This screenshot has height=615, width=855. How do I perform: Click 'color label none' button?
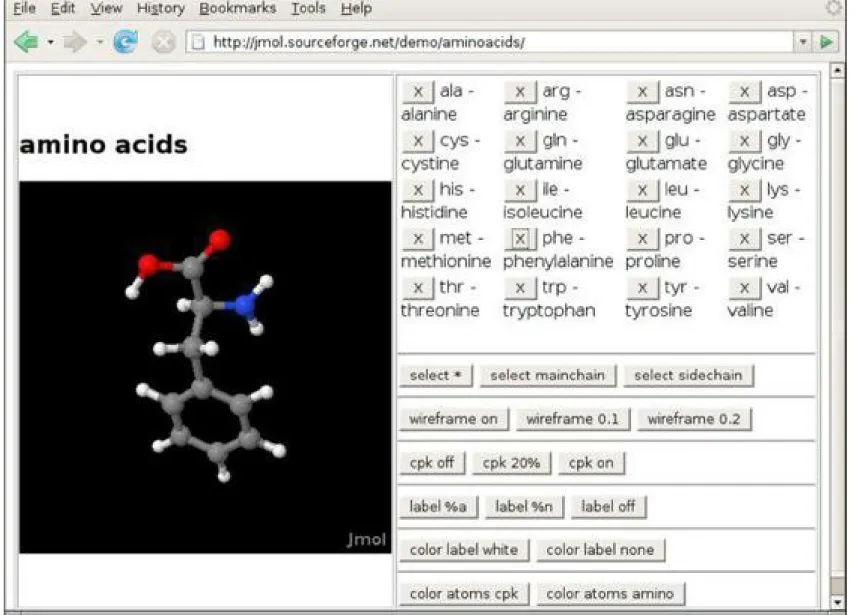tap(600, 550)
